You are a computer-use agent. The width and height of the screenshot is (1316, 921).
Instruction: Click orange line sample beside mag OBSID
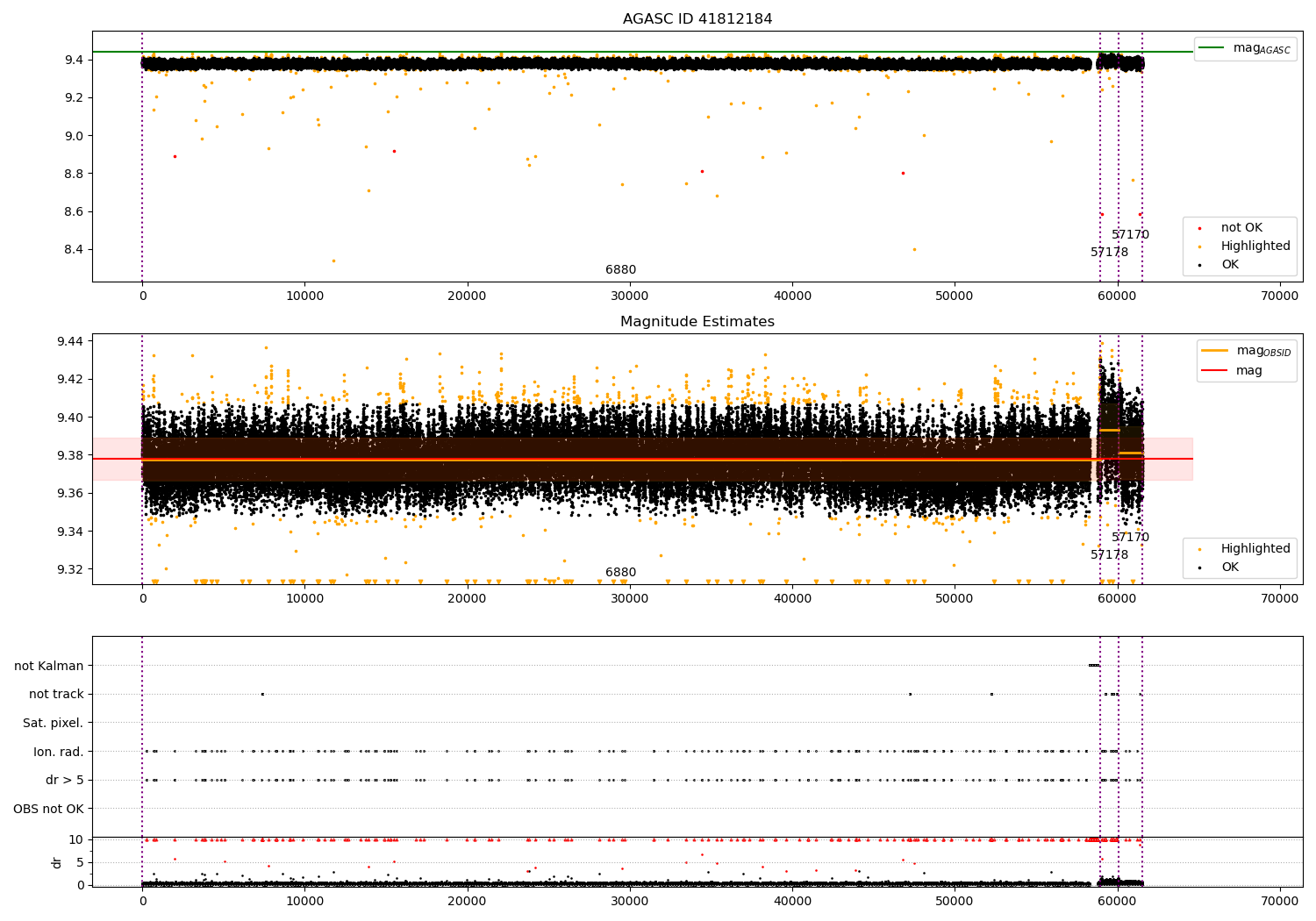pyautogui.click(x=1214, y=351)
